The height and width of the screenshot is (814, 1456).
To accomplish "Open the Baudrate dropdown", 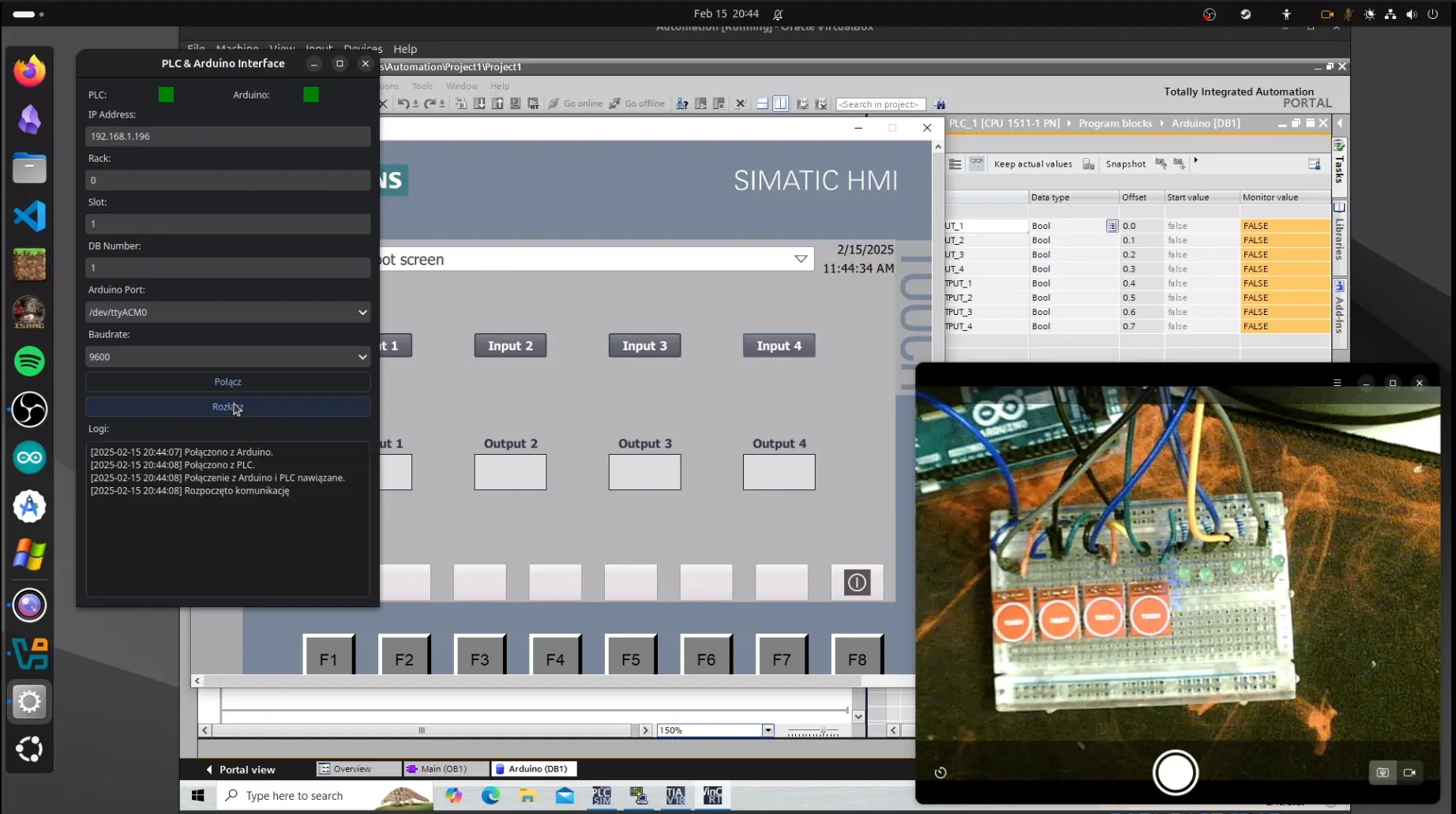I will [x=227, y=357].
